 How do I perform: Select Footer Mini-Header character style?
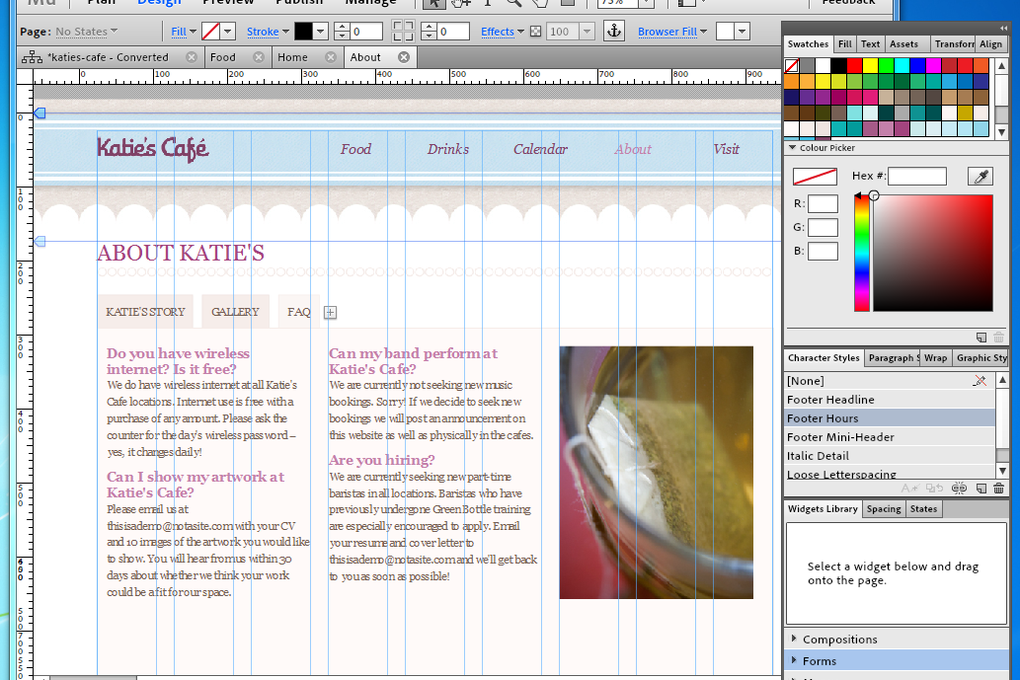point(889,437)
